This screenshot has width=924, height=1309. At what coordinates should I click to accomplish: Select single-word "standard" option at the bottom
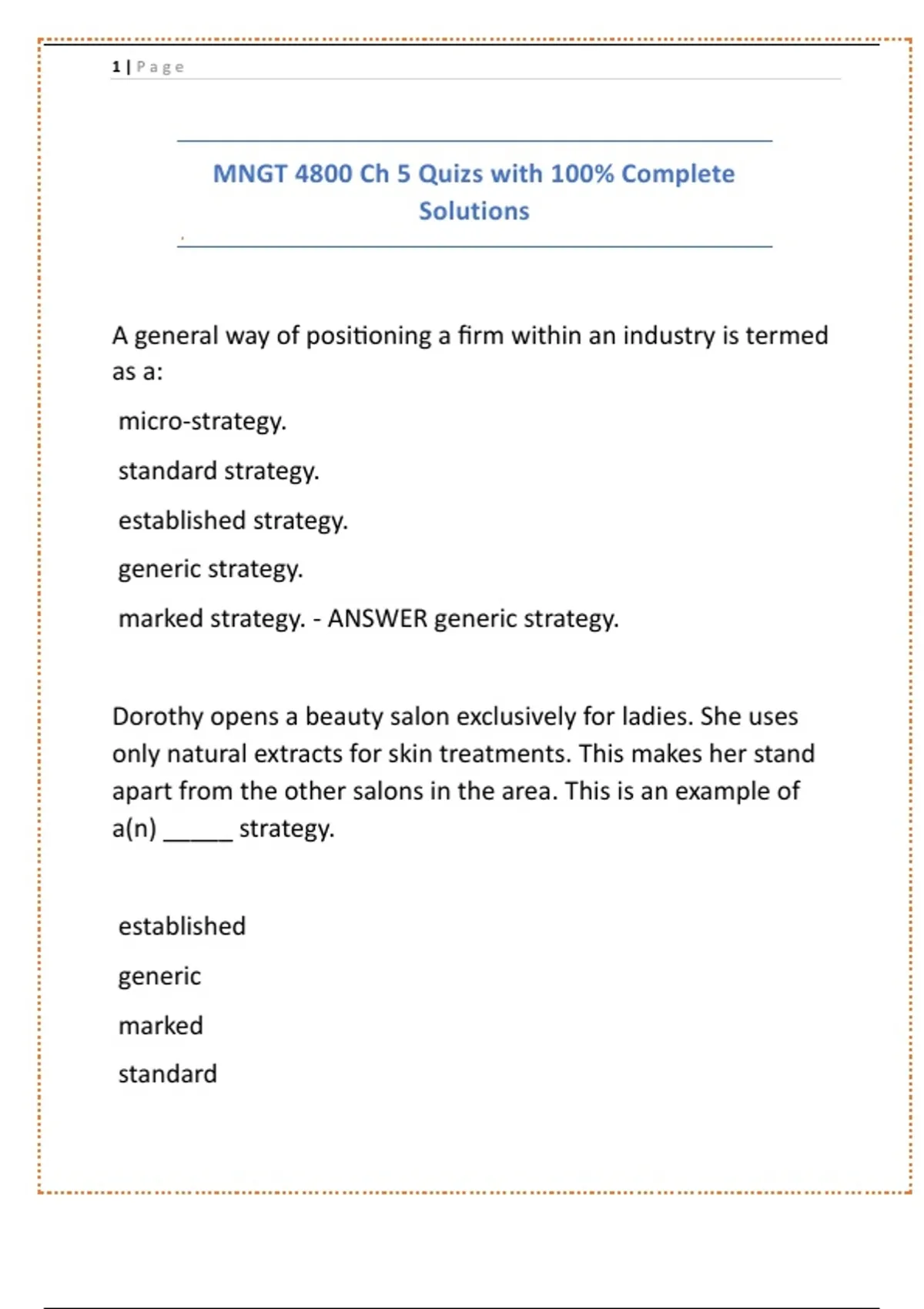point(167,1074)
